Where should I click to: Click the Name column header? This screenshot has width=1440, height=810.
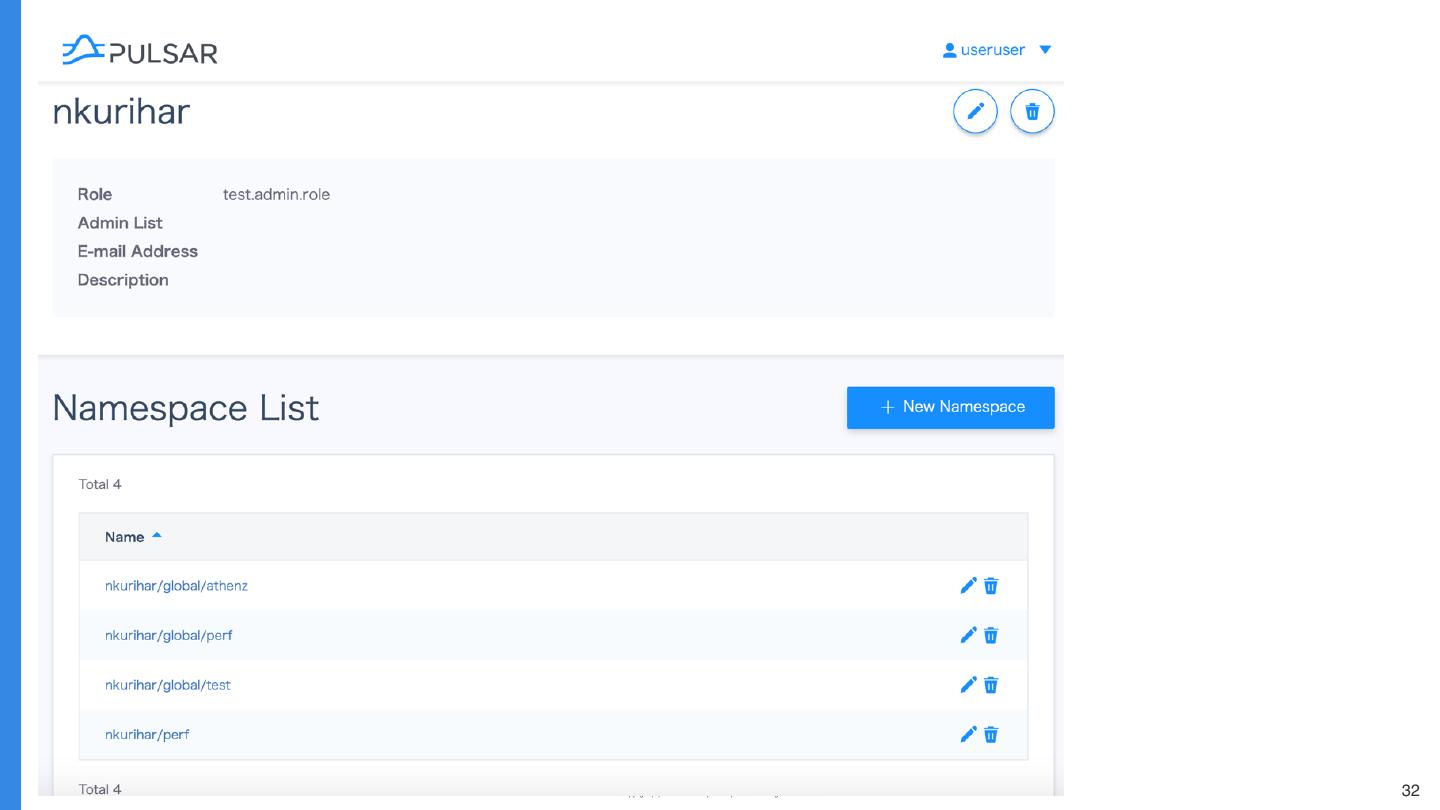125,537
